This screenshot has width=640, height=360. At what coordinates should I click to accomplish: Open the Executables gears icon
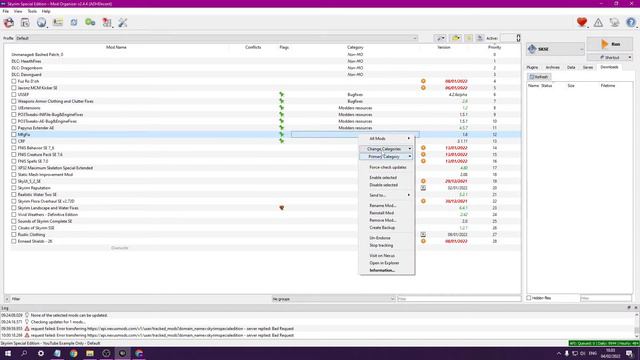(x=90, y=23)
